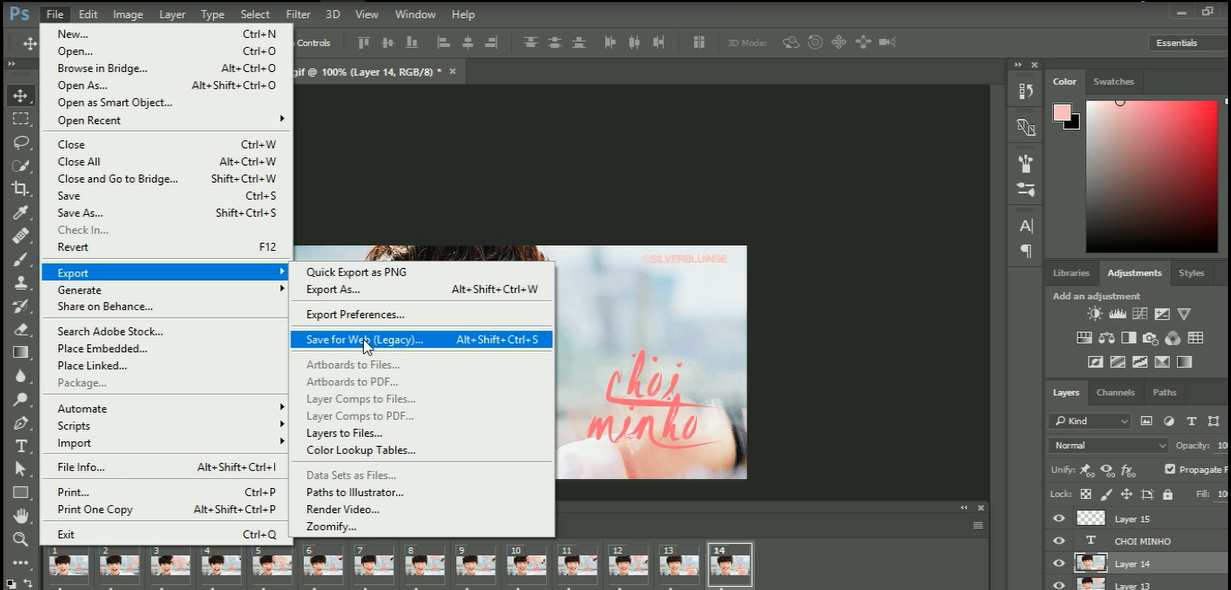Switch to the Channels tab
Screen dimensions: 1231x590
[1115, 392]
